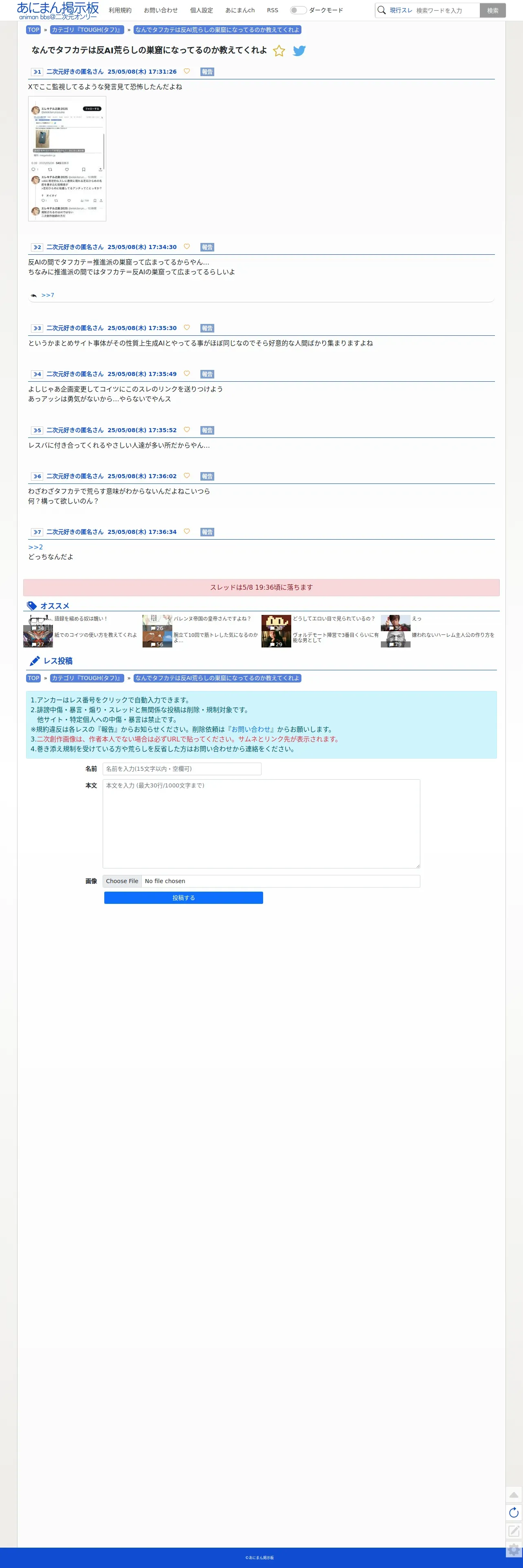Viewport: 523px width, 1568px height.
Task: Reload thread using the refresh icon
Action: (x=514, y=1513)
